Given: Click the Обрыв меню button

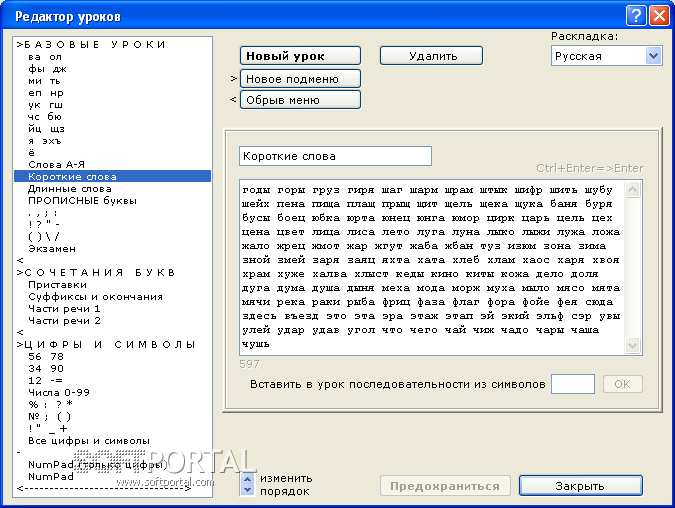Looking at the screenshot, I should 300,100.
